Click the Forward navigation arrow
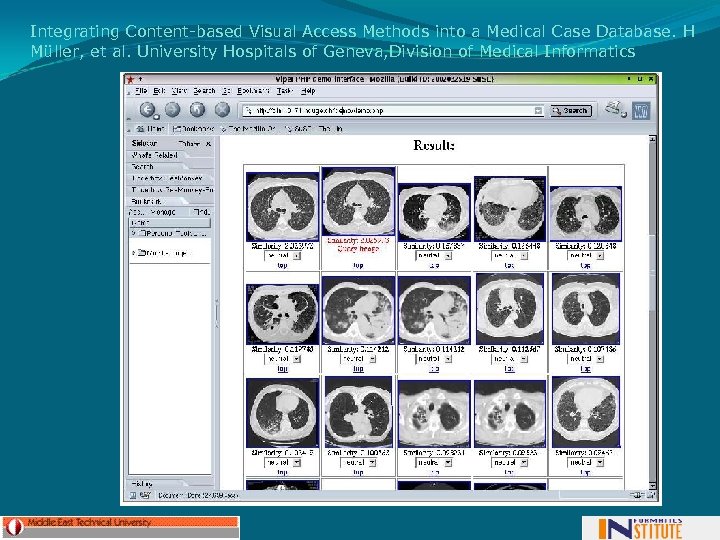Image resolution: width=720 pixels, height=540 pixels. [173, 110]
